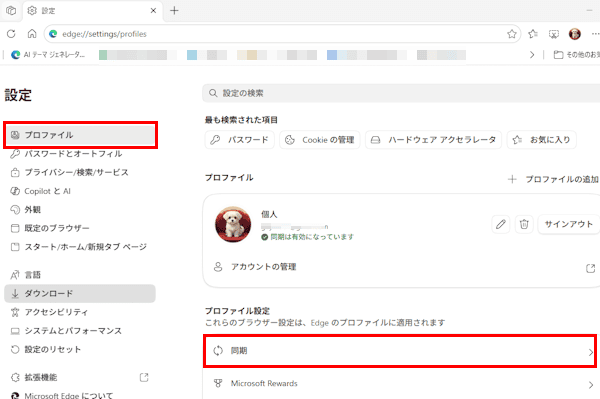This screenshot has width=600, height=399.
Task: Expand the 同期 row chevron
Action: pyautogui.click(x=591, y=352)
